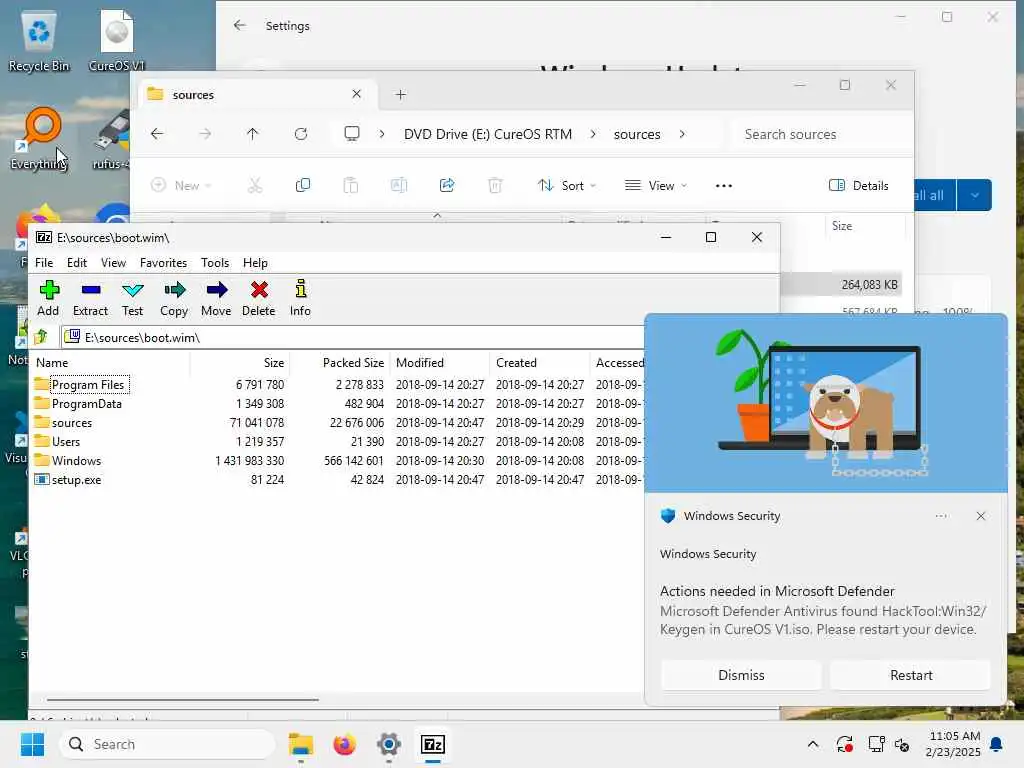The image size is (1024, 768).
Task: Expand chevron after sources breadcrumb
Action: coord(682,134)
